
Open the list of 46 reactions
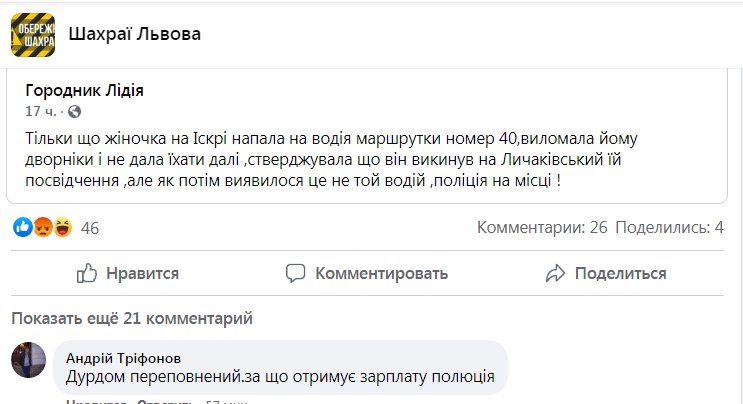[x=90, y=228]
